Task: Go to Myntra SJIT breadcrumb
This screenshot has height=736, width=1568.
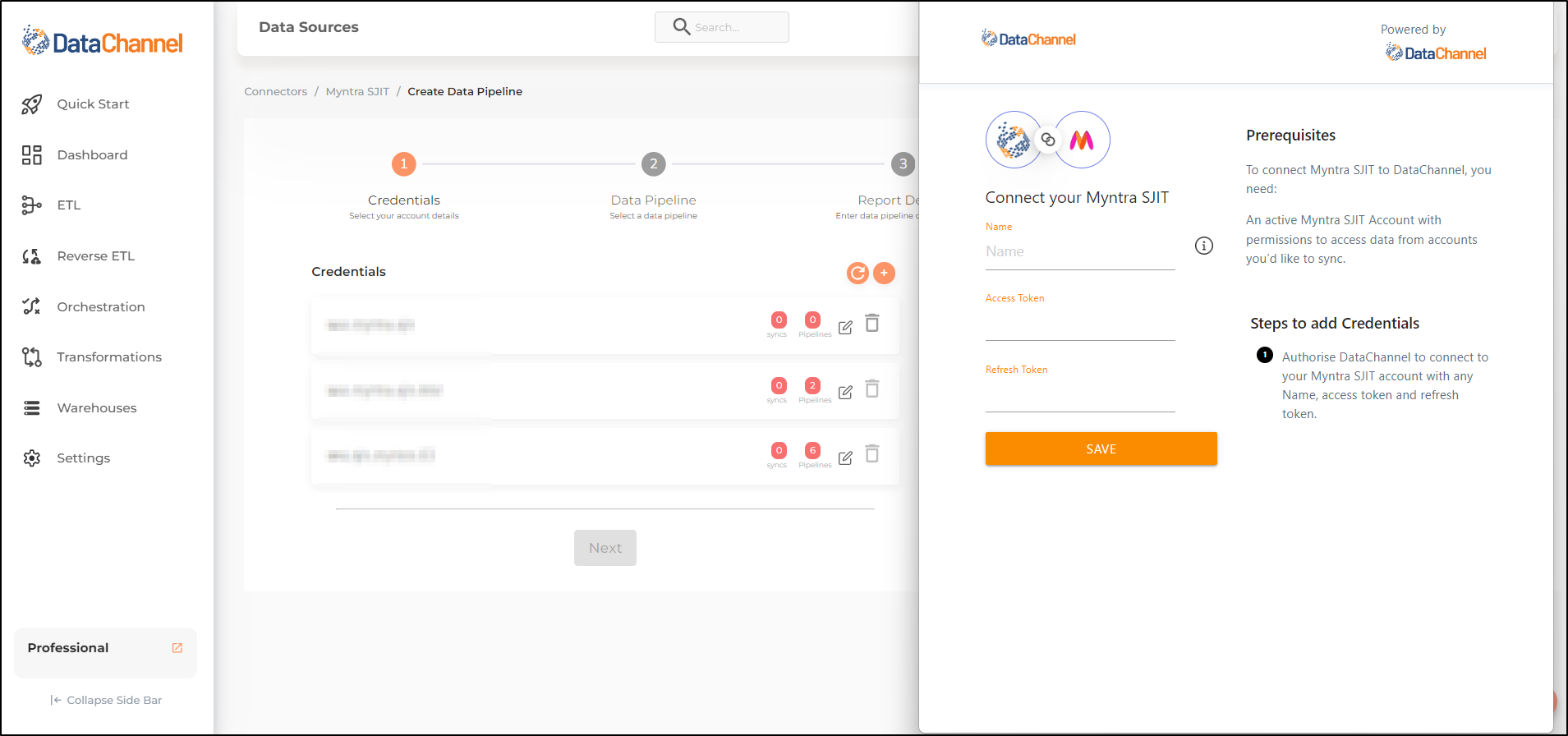Action: pyautogui.click(x=357, y=92)
